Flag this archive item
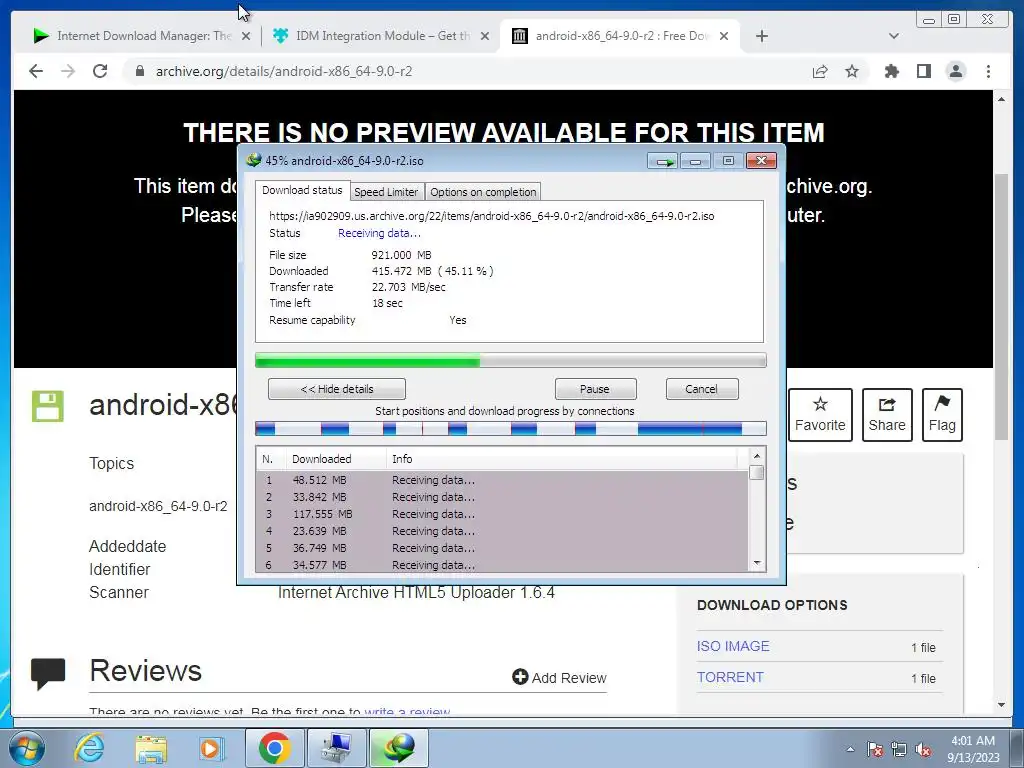Viewport: 1024px width, 768px height. pyautogui.click(x=942, y=415)
